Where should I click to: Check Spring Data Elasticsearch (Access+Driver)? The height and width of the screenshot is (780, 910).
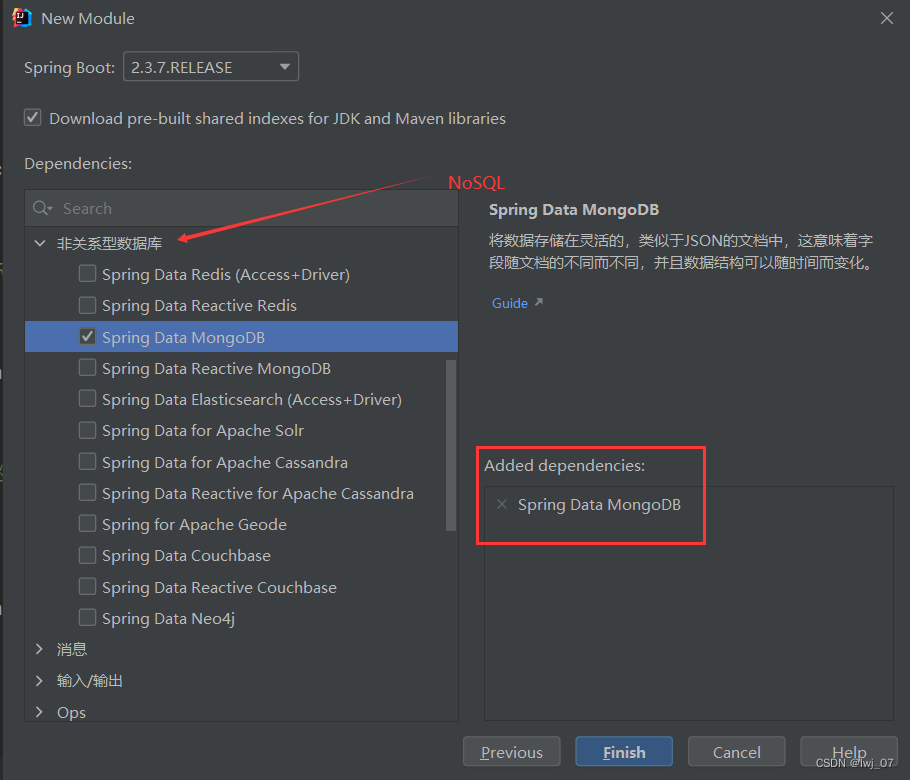pos(88,399)
